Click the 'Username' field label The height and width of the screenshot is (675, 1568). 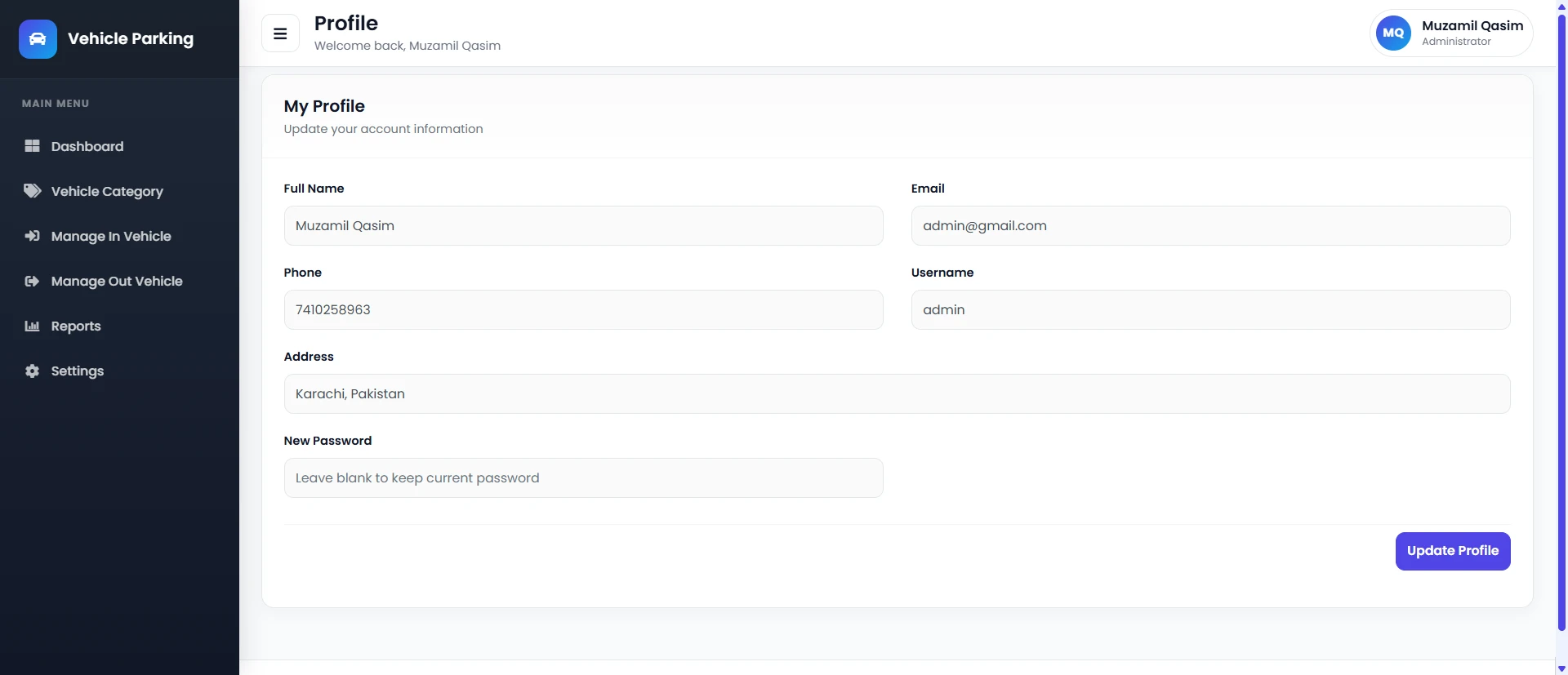(x=942, y=273)
